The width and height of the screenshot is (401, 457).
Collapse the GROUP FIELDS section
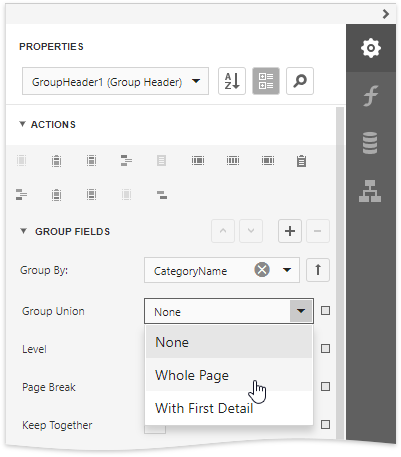tap(23, 231)
